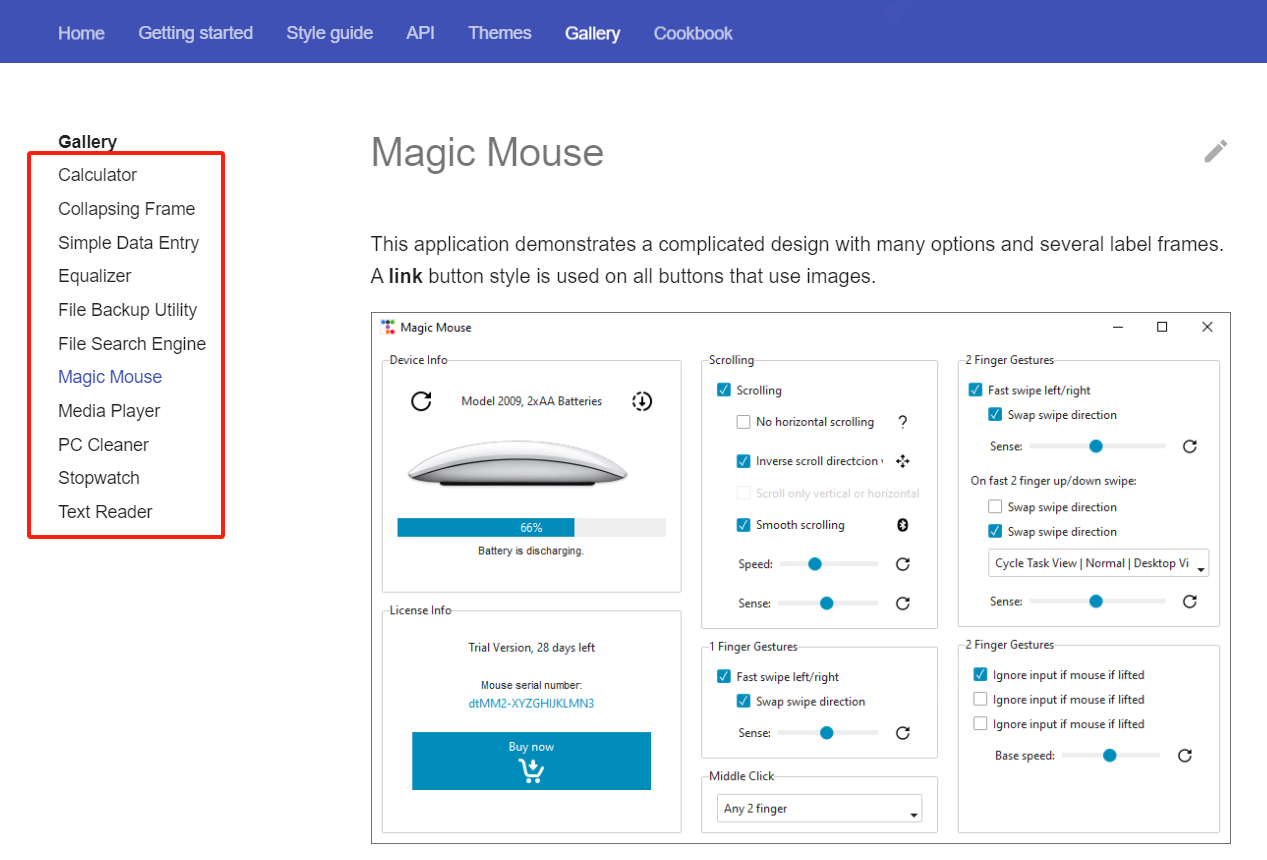
Task: Expand the Cycle Task View dropdown
Action: click(1098, 563)
